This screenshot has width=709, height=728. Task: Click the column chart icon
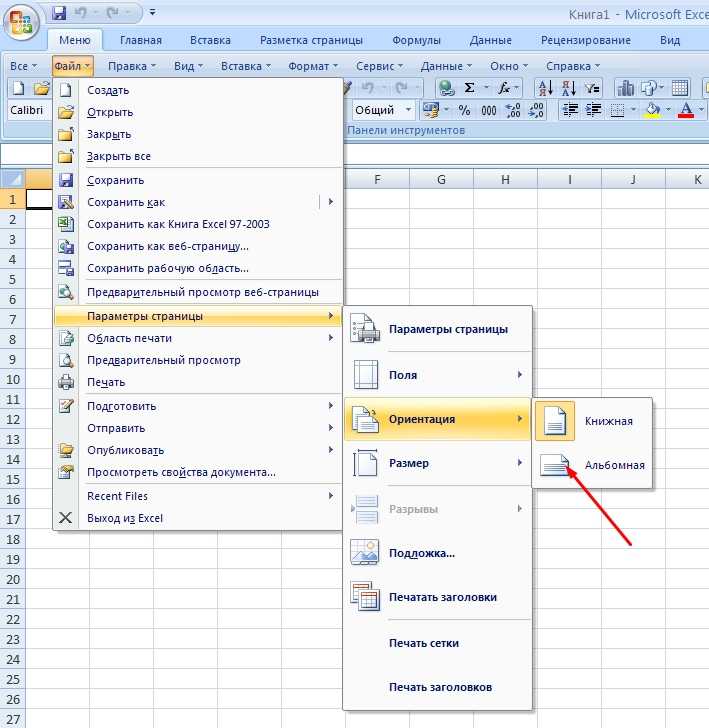coord(625,88)
